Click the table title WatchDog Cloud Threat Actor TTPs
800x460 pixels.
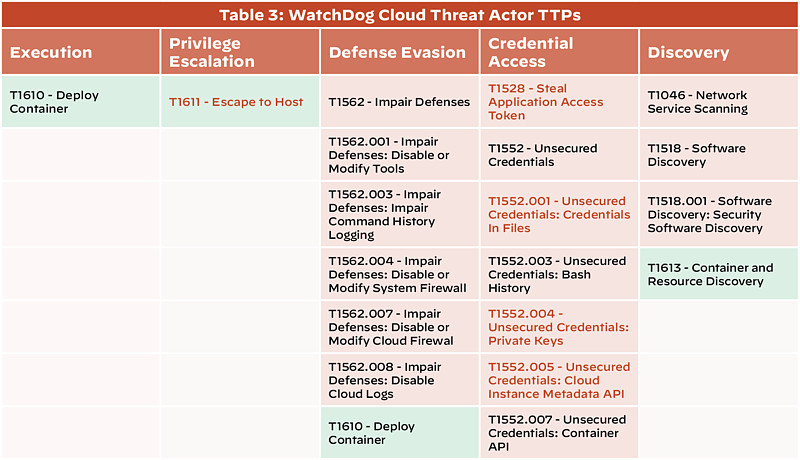(x=400, y=14)
